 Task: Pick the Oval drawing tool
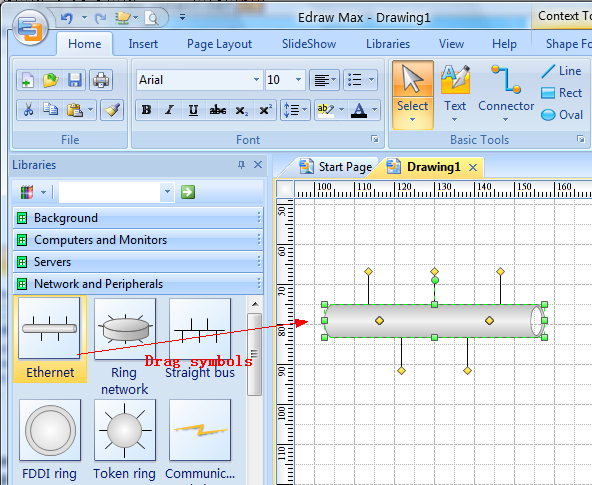tap(562, 115)
